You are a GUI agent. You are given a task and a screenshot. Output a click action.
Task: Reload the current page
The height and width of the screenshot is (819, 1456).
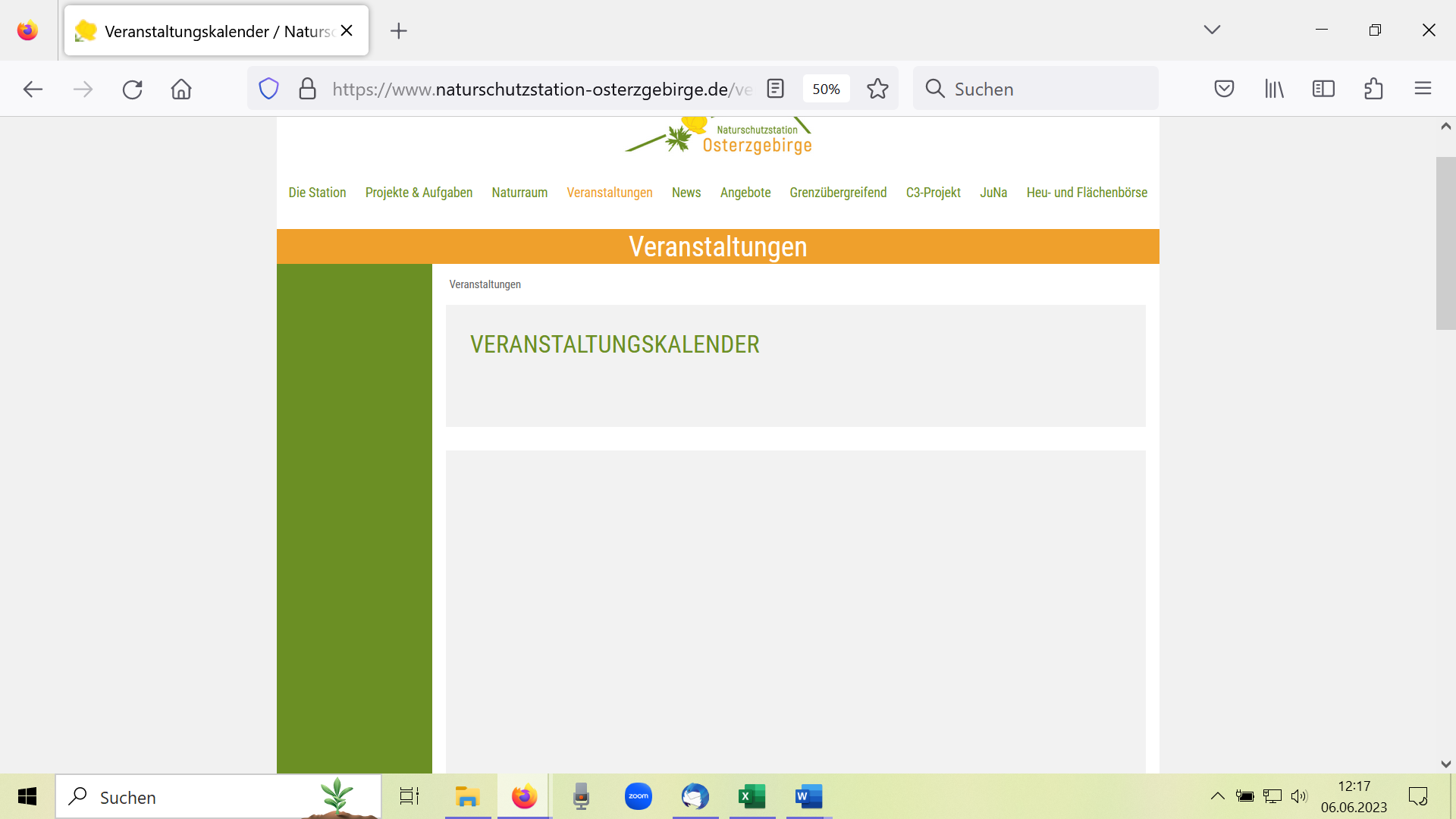click(133, 89)
